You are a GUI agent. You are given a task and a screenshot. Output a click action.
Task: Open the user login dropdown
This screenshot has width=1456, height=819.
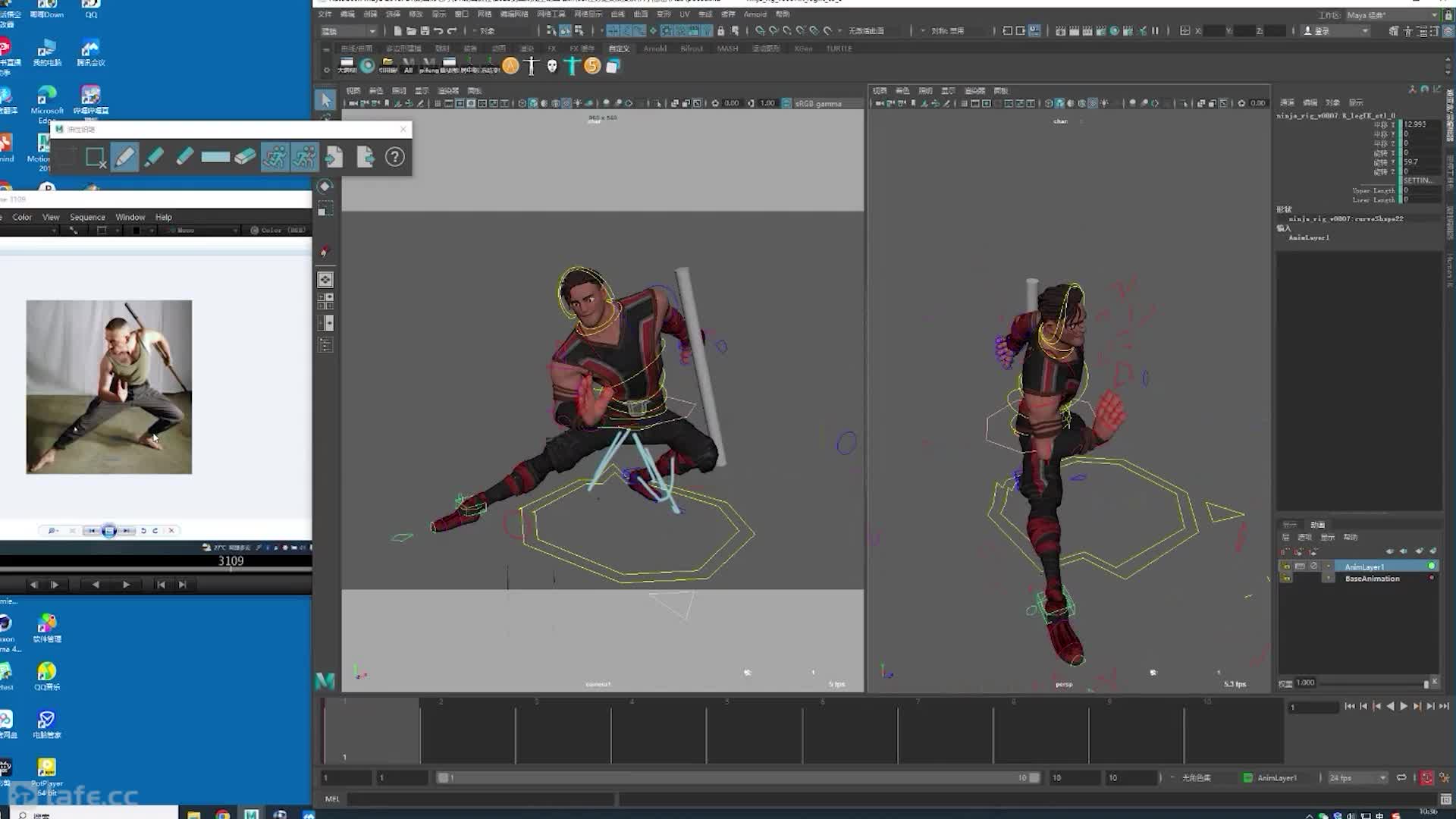point(1336,31)
